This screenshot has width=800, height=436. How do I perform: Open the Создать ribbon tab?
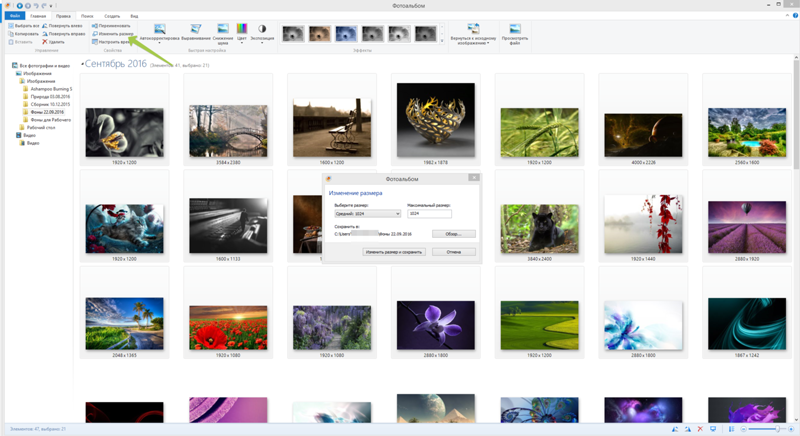point(112,16)
